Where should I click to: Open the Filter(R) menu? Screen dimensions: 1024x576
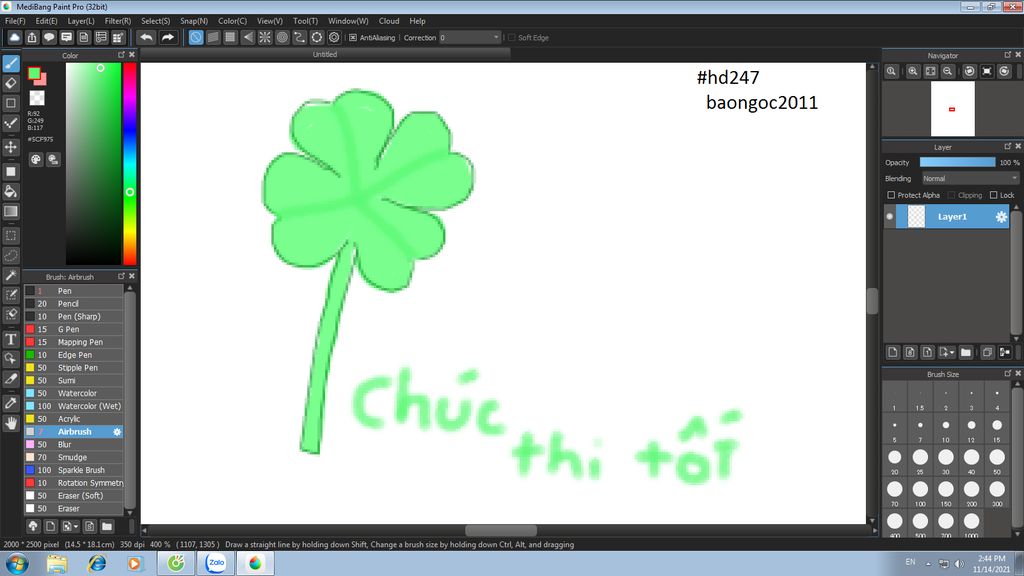[118, 21]
